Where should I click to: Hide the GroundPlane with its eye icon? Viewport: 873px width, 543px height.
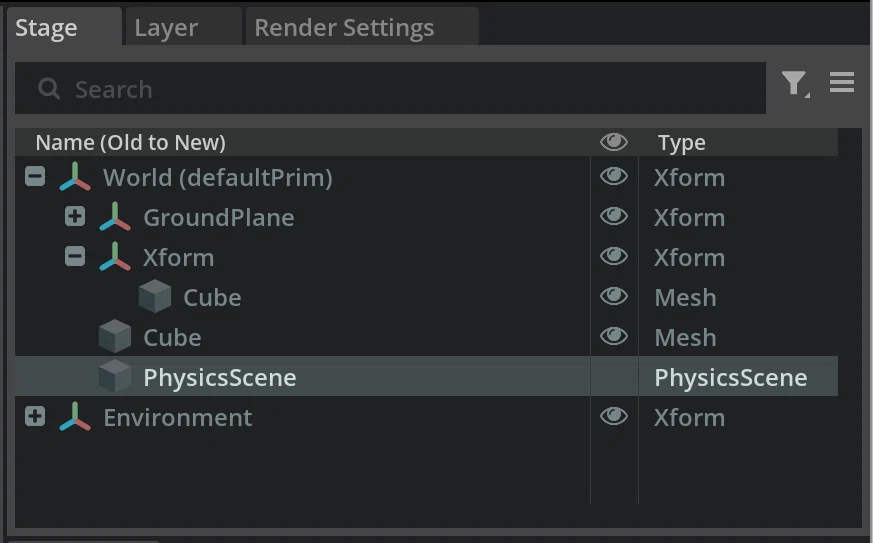614,216
